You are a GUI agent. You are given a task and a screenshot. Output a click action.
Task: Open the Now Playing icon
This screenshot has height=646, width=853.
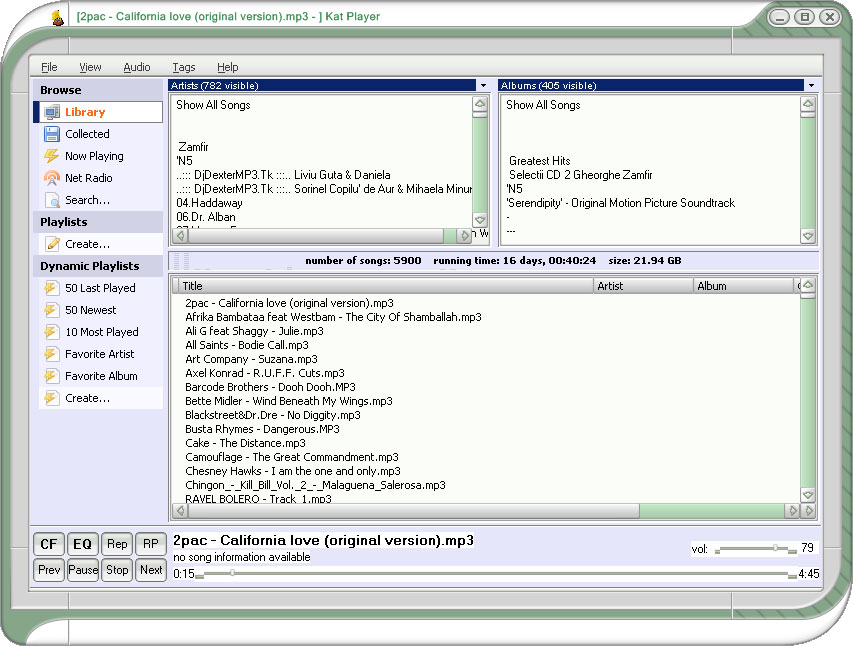coord(52,156)
